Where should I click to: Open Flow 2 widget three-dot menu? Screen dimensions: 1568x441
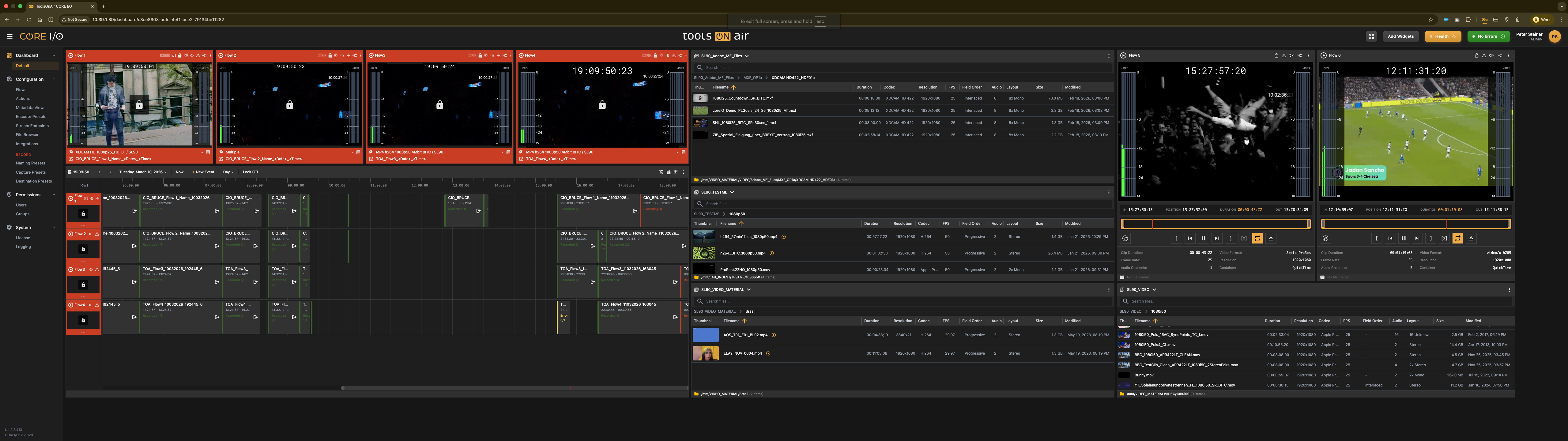(x=361, y=55)
